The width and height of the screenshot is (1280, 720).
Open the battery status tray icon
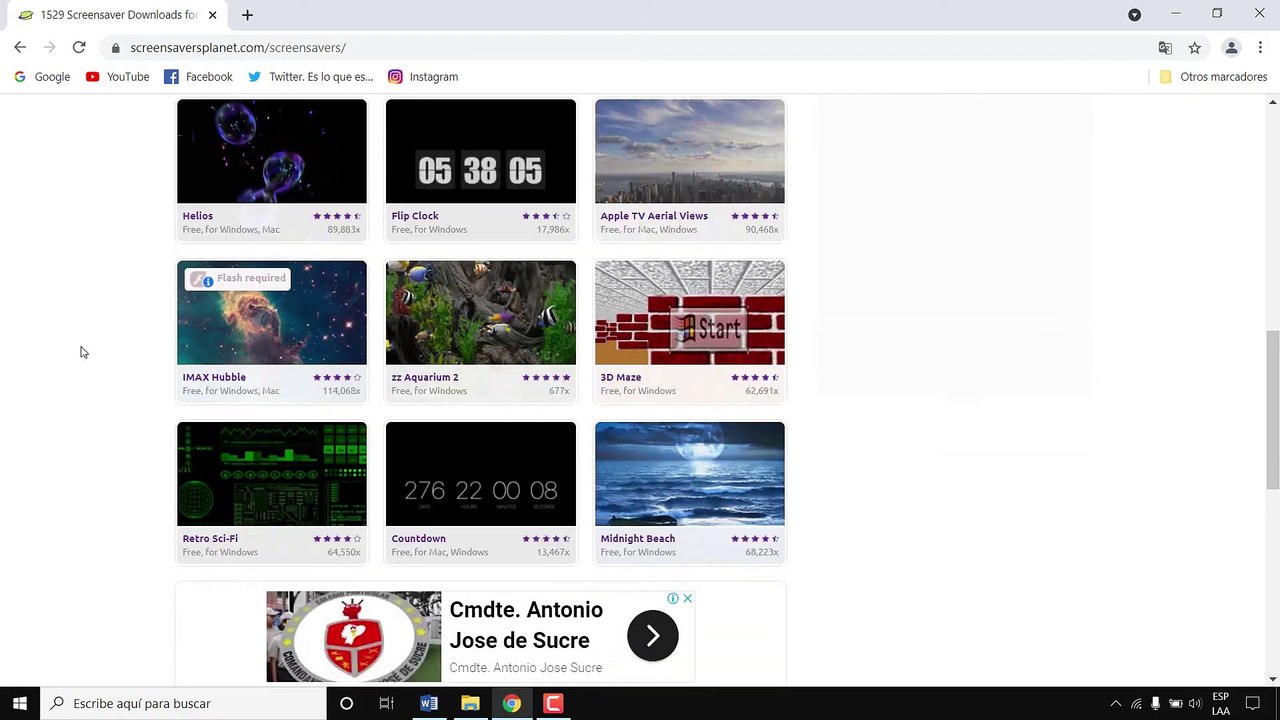pos(1176,703)
